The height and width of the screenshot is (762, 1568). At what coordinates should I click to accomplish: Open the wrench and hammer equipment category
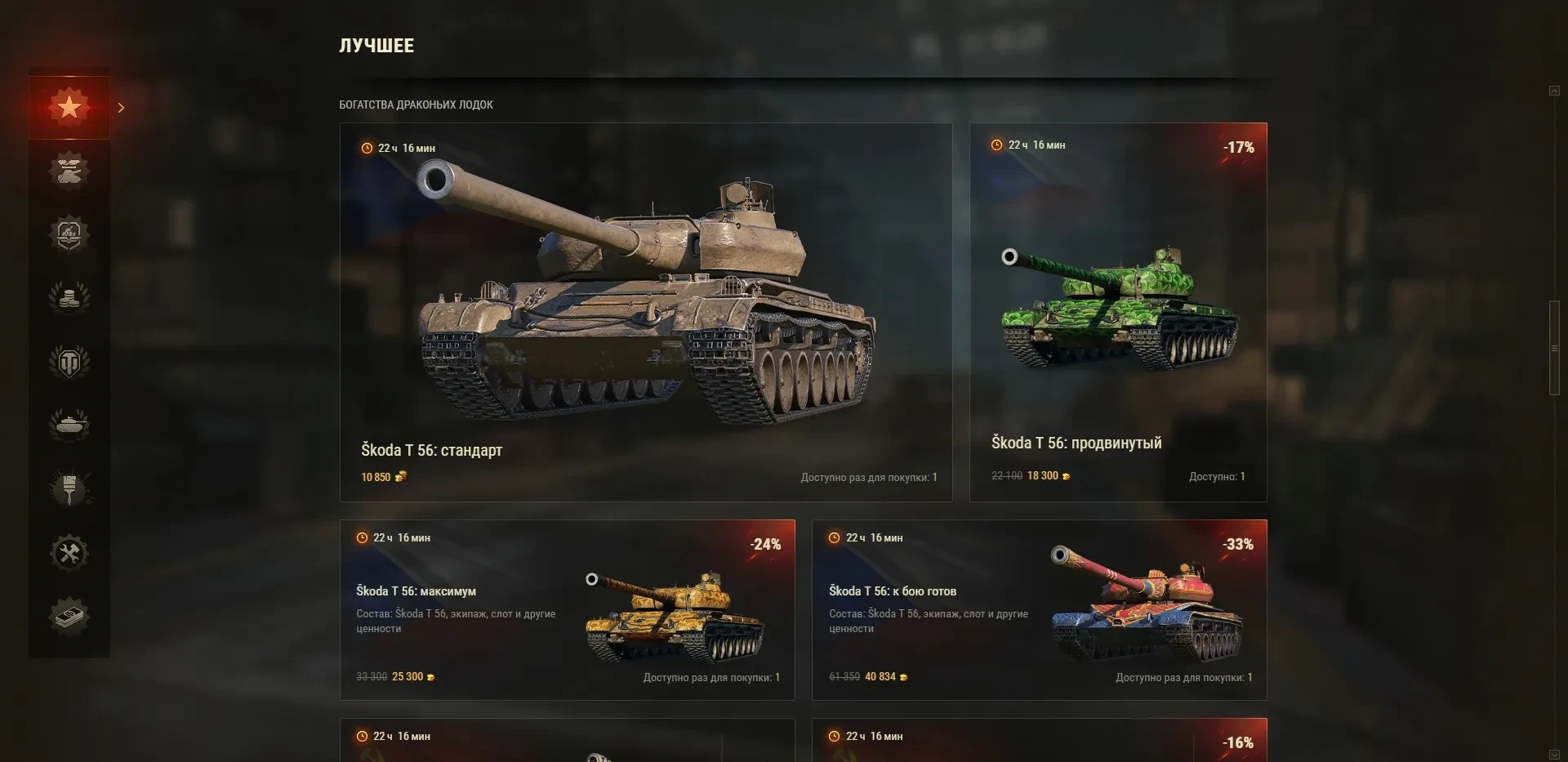(x=69, y=553)
